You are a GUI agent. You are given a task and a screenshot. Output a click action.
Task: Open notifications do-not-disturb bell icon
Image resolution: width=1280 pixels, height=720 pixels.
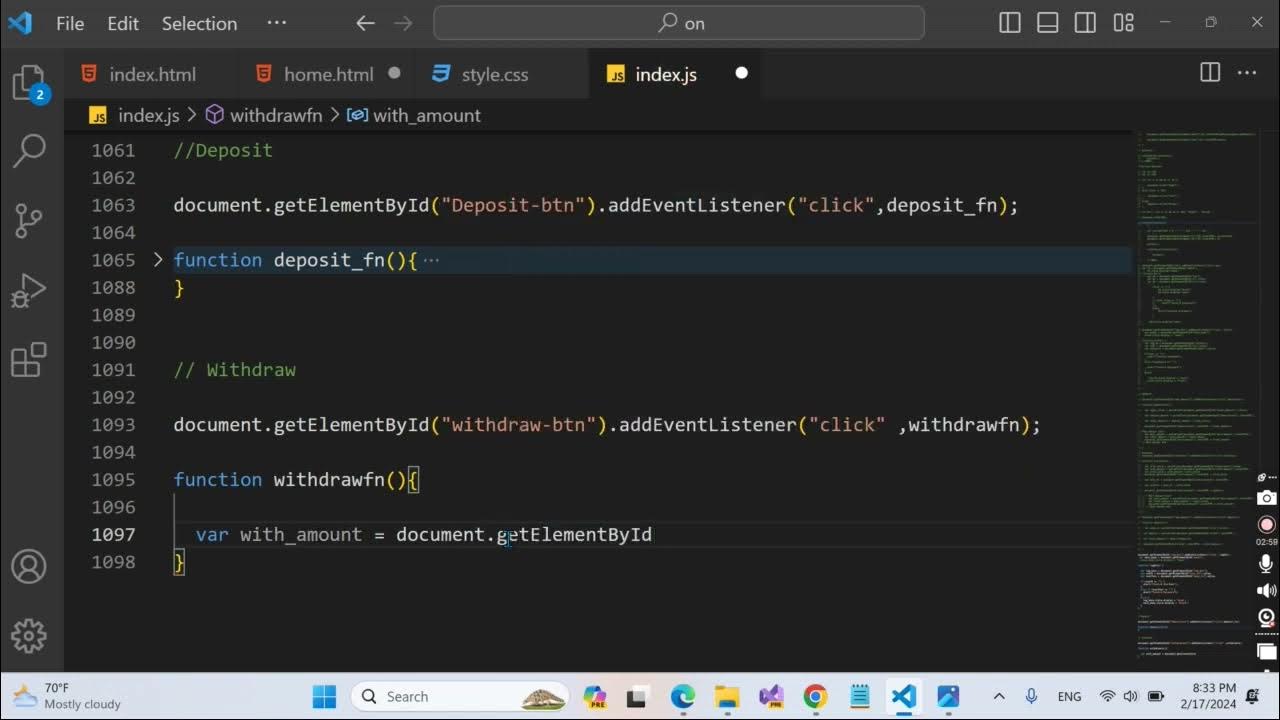tap(1253, 696)
